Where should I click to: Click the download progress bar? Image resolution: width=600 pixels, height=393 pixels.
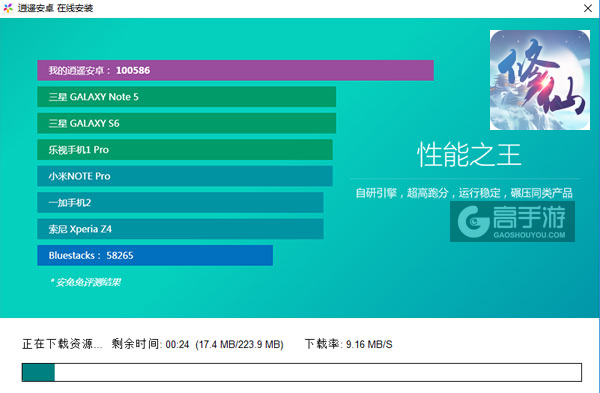coord(302,372)
